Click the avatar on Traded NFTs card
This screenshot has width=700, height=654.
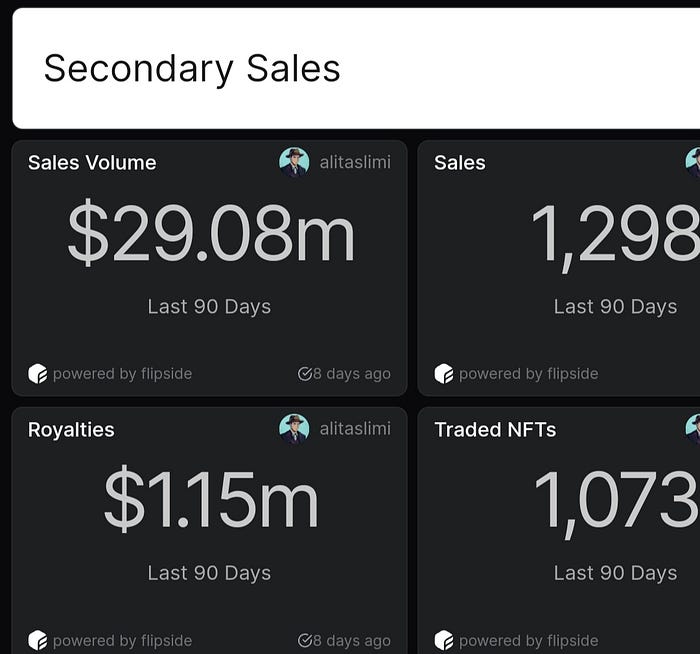pos(693,429)
